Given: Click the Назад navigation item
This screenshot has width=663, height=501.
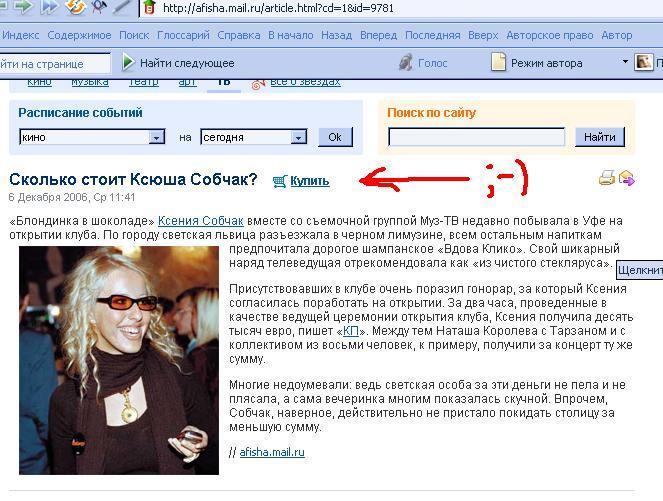Looking at the screenshot, I should [336, 35].
